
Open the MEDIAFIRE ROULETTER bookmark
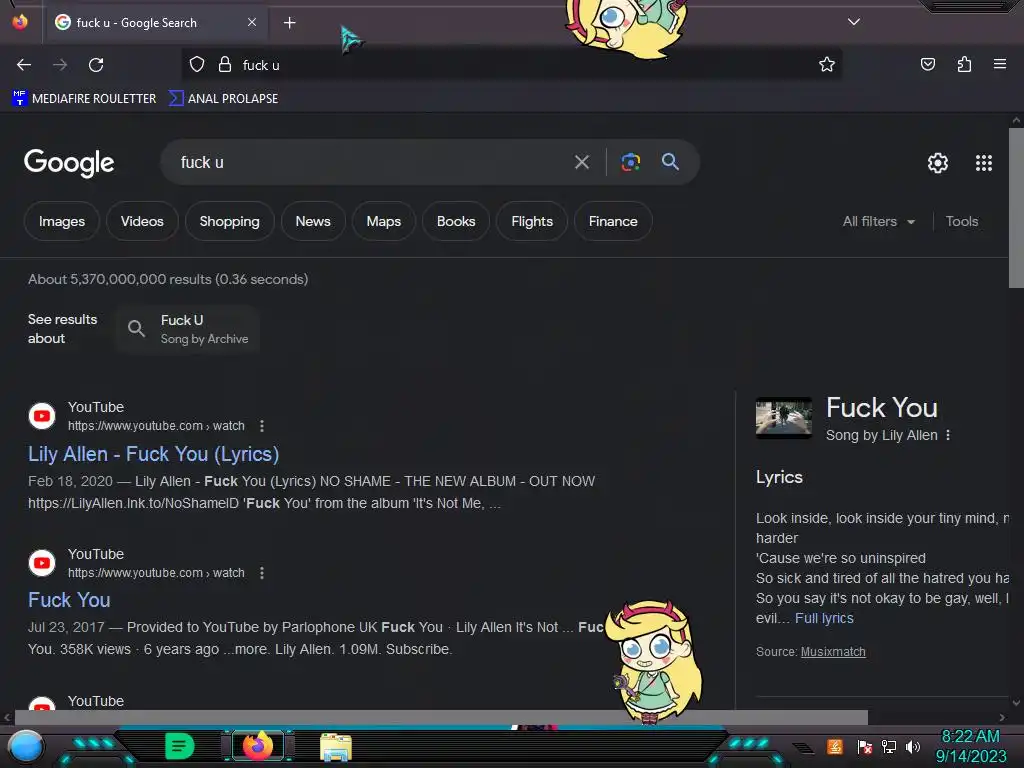pyautogui.click(x=84, y=99)
